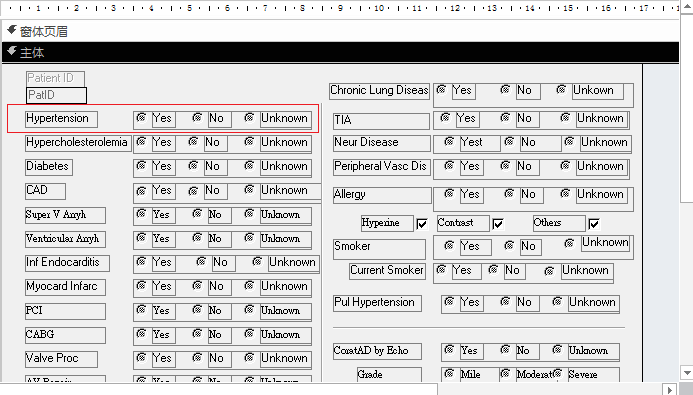Select the Peripheral Vasc Dis label

coord(382,167)
